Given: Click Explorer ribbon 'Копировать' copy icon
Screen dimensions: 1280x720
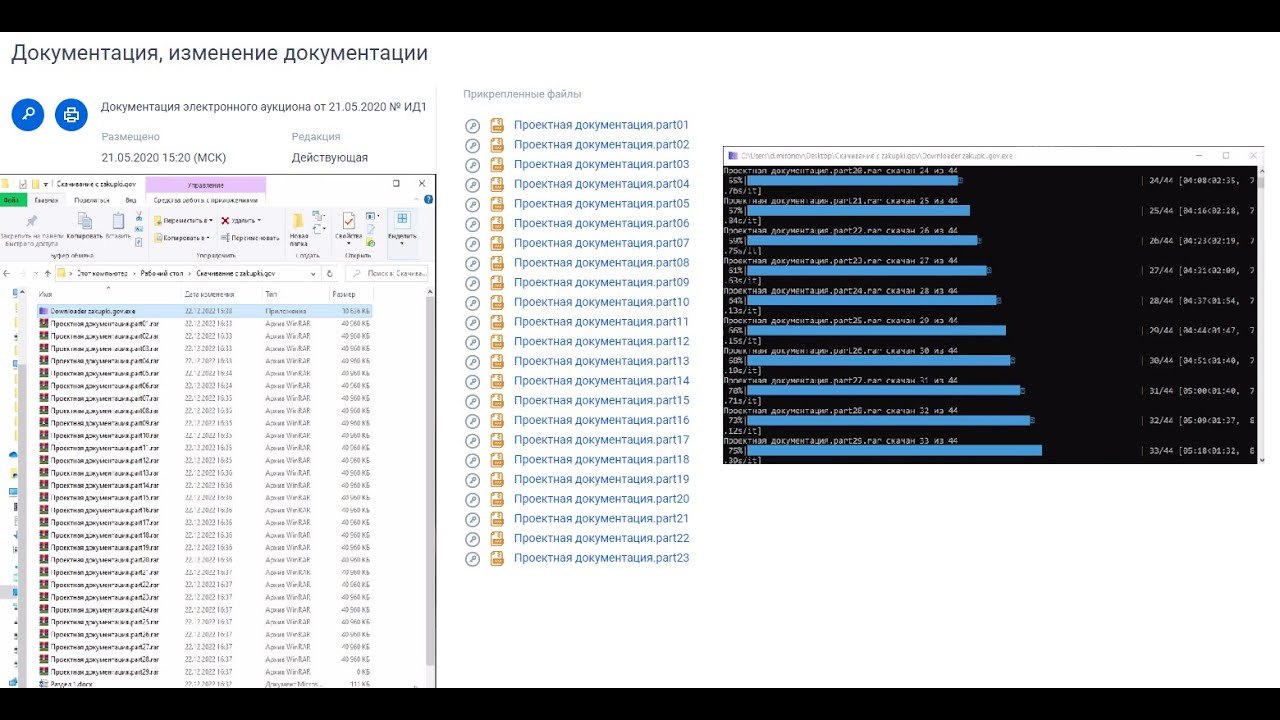Looking at the screenshot, I should (85, 221).
